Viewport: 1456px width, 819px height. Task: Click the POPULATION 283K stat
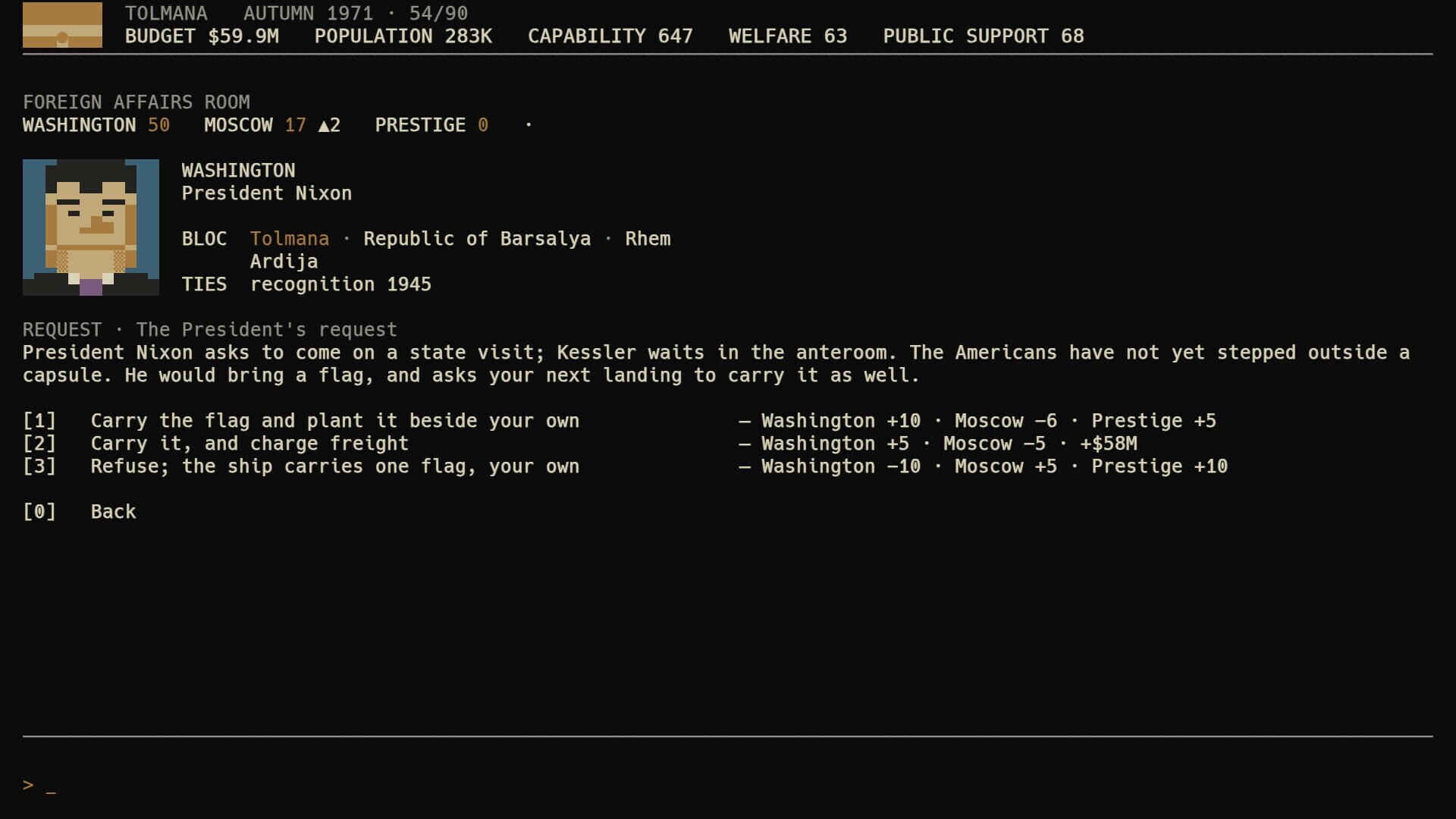[403, 36]
